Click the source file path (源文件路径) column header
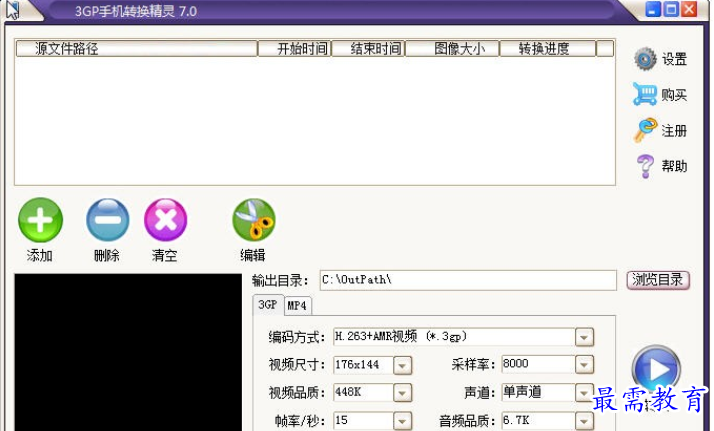This screenshot has height=431, width=714. [x=137, y=48]
